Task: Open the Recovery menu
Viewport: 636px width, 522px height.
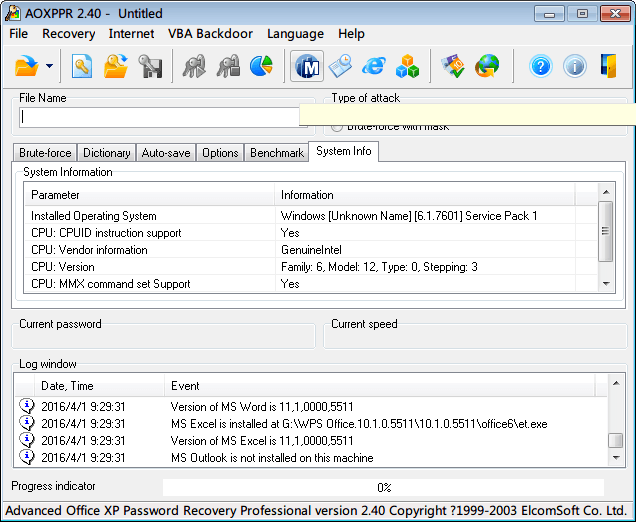Action: coord(69,34)
